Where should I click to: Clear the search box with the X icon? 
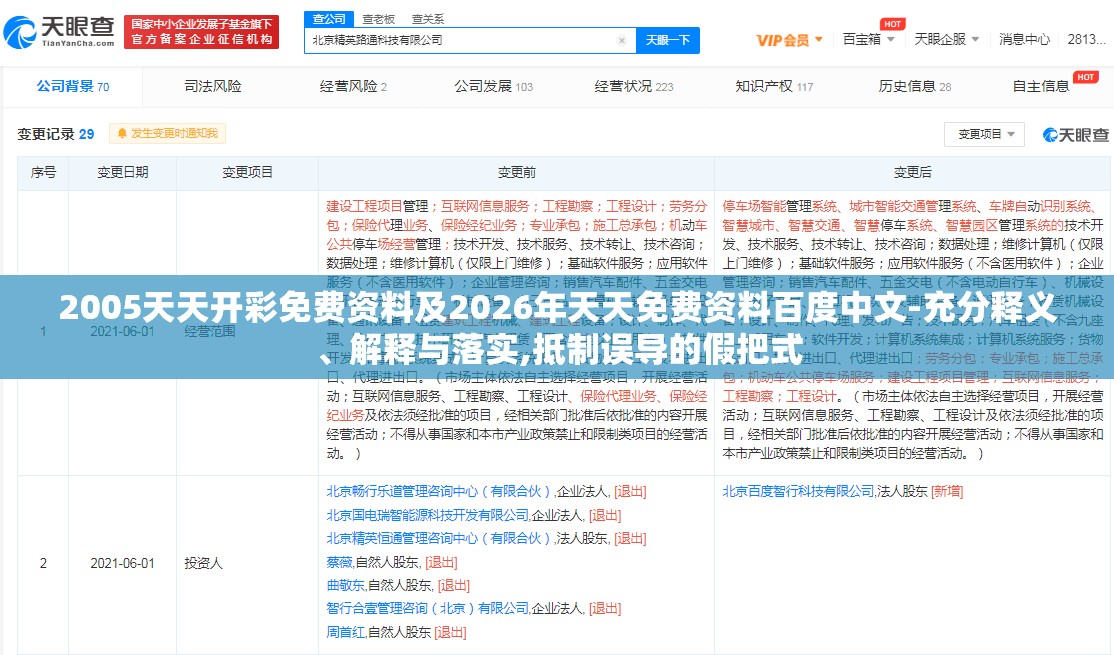[622, 40]
